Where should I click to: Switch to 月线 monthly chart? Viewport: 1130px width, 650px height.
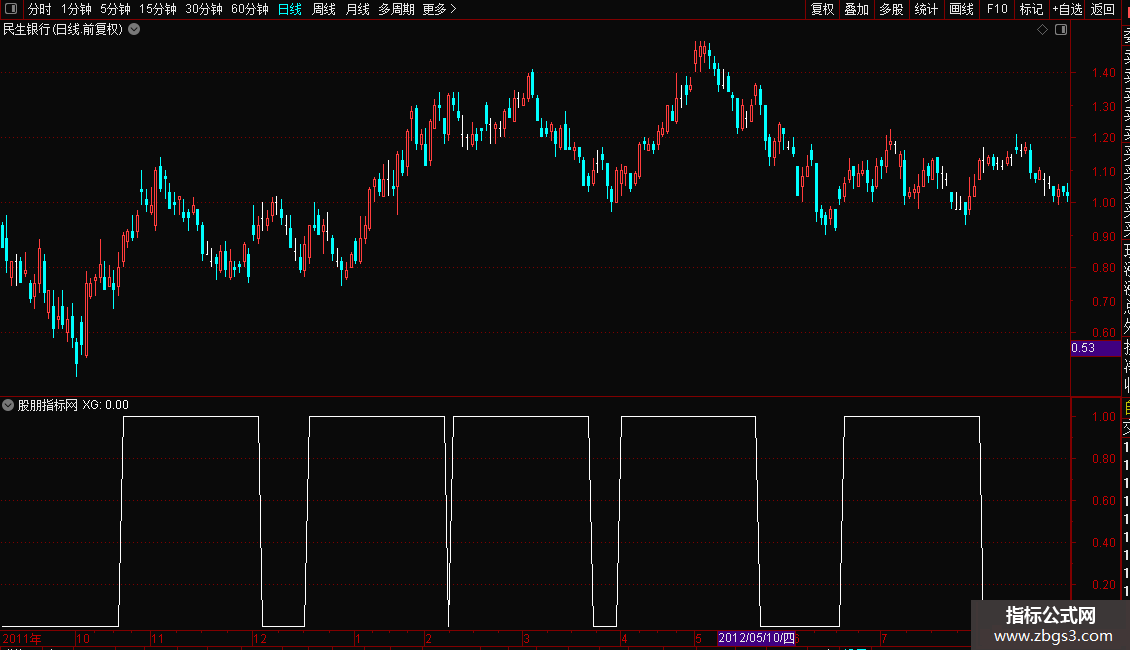[x=357, y=9]
